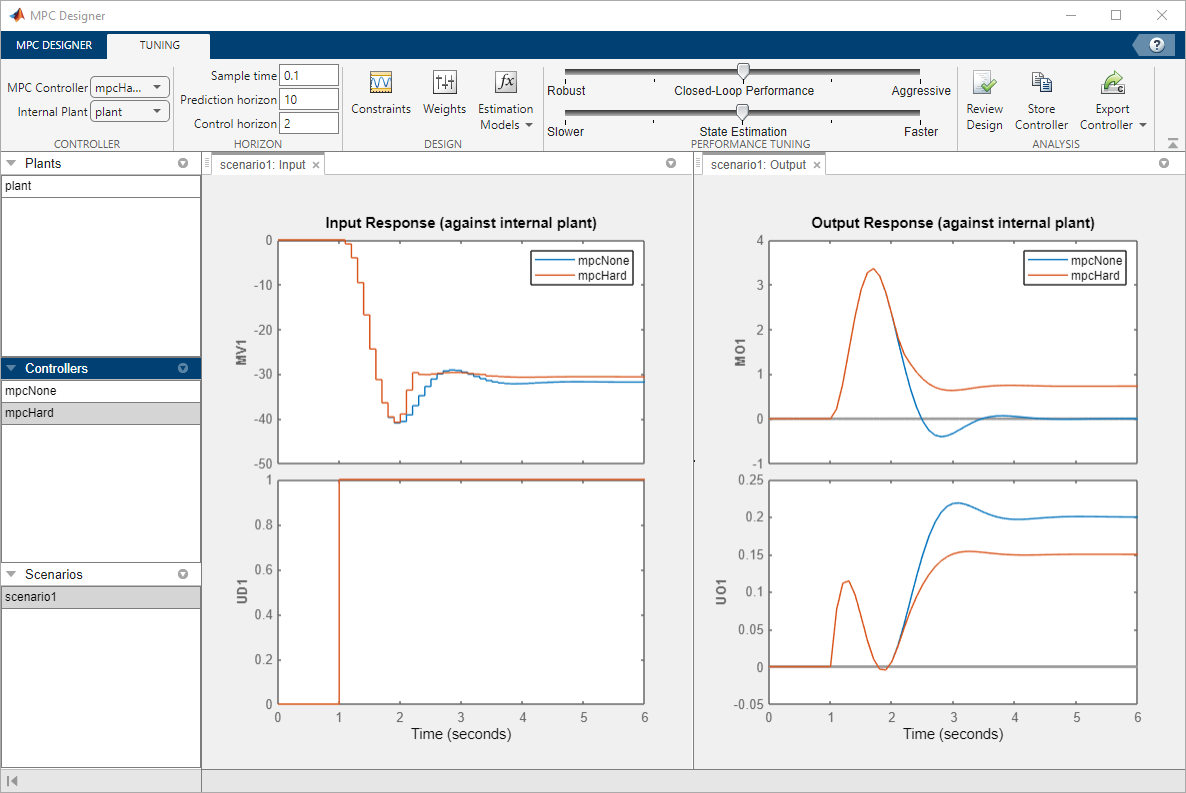
Task: Click mpcNone in the Input Response legend
Action: pyautogui.click(x=603, y=260)
